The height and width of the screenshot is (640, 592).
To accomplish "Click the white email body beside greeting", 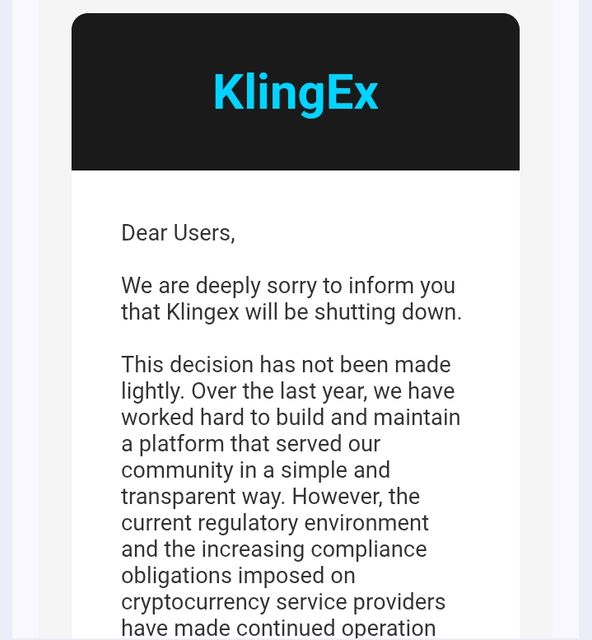I will pos(367,233).
